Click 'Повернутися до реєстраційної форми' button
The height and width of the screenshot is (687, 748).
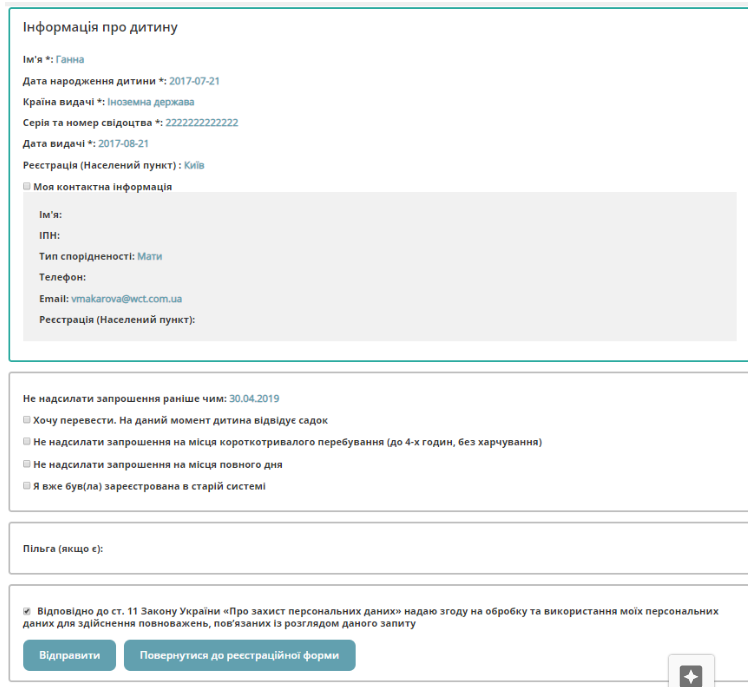click(239, 656)
